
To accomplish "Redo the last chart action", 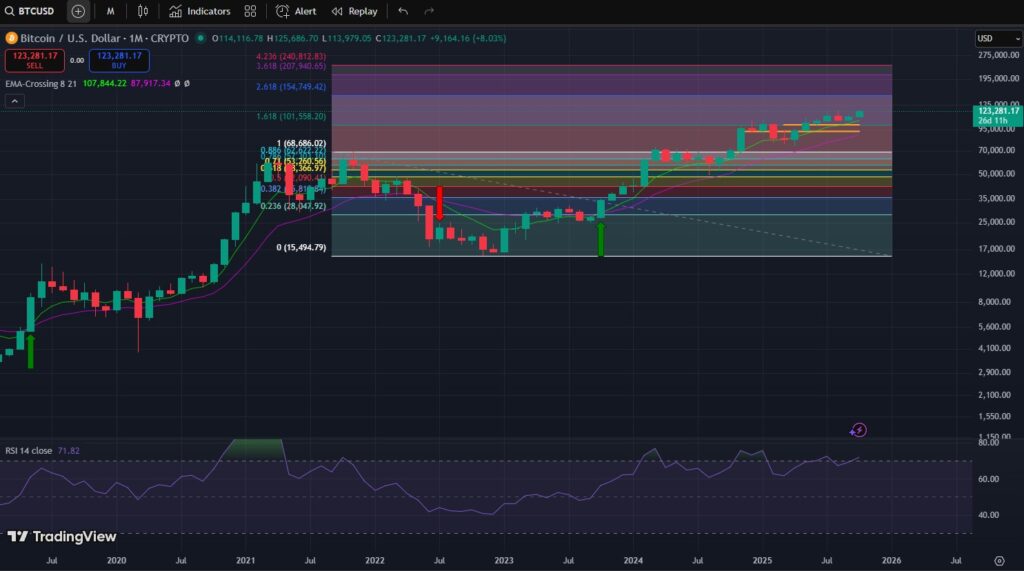I will tap(429, 11).
